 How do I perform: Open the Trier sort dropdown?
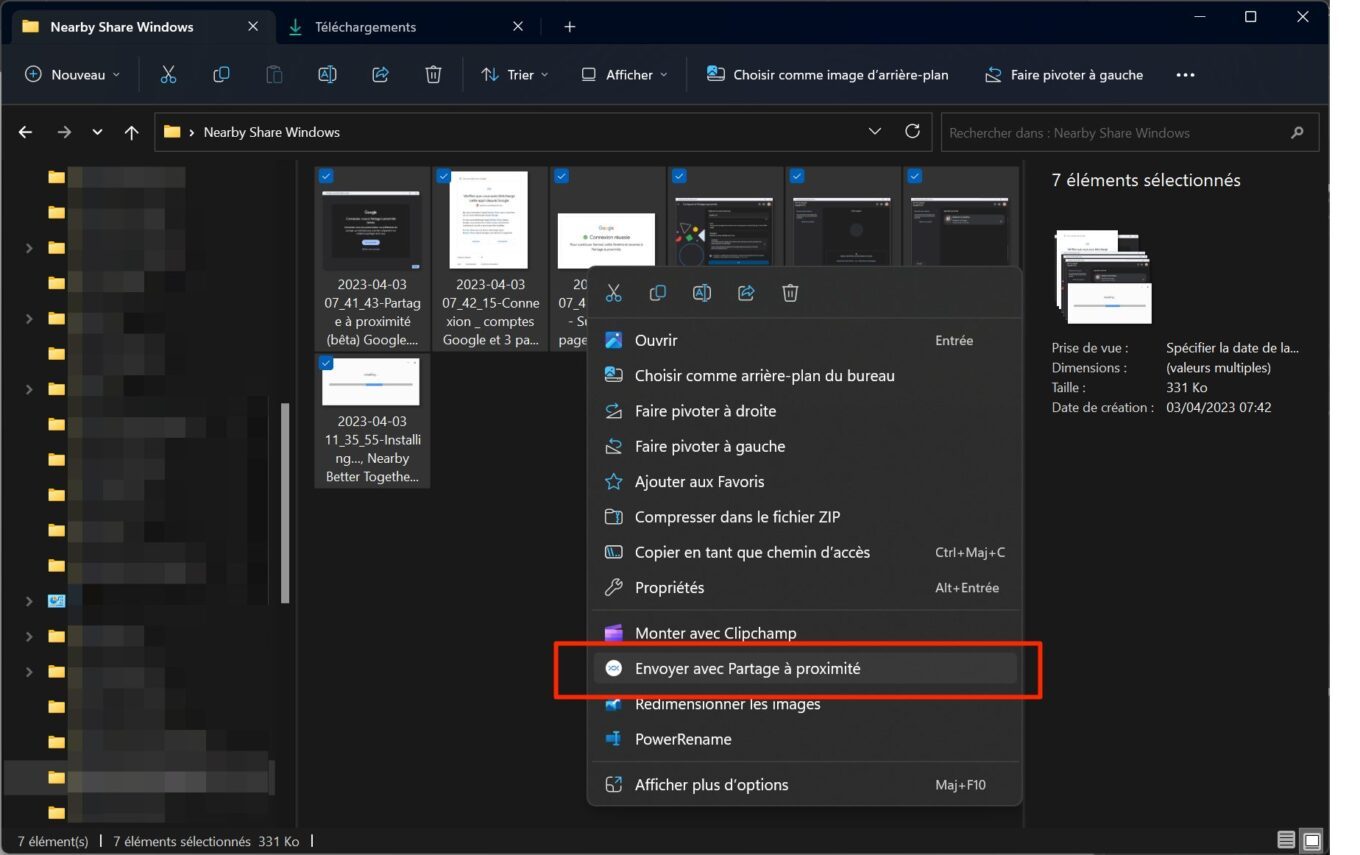[x=515, y=74]
